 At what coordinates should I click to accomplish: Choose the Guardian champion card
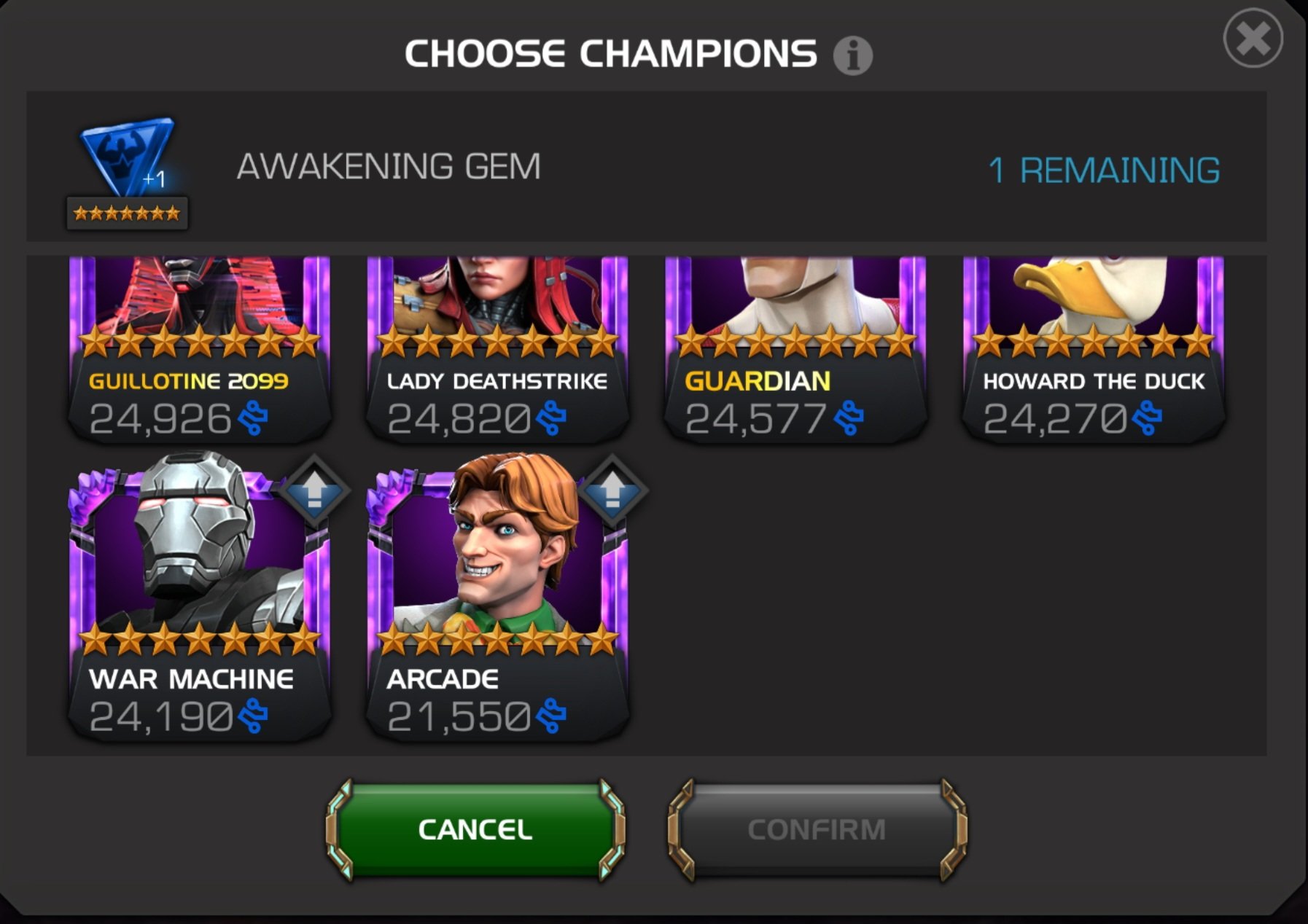[795, 349]
